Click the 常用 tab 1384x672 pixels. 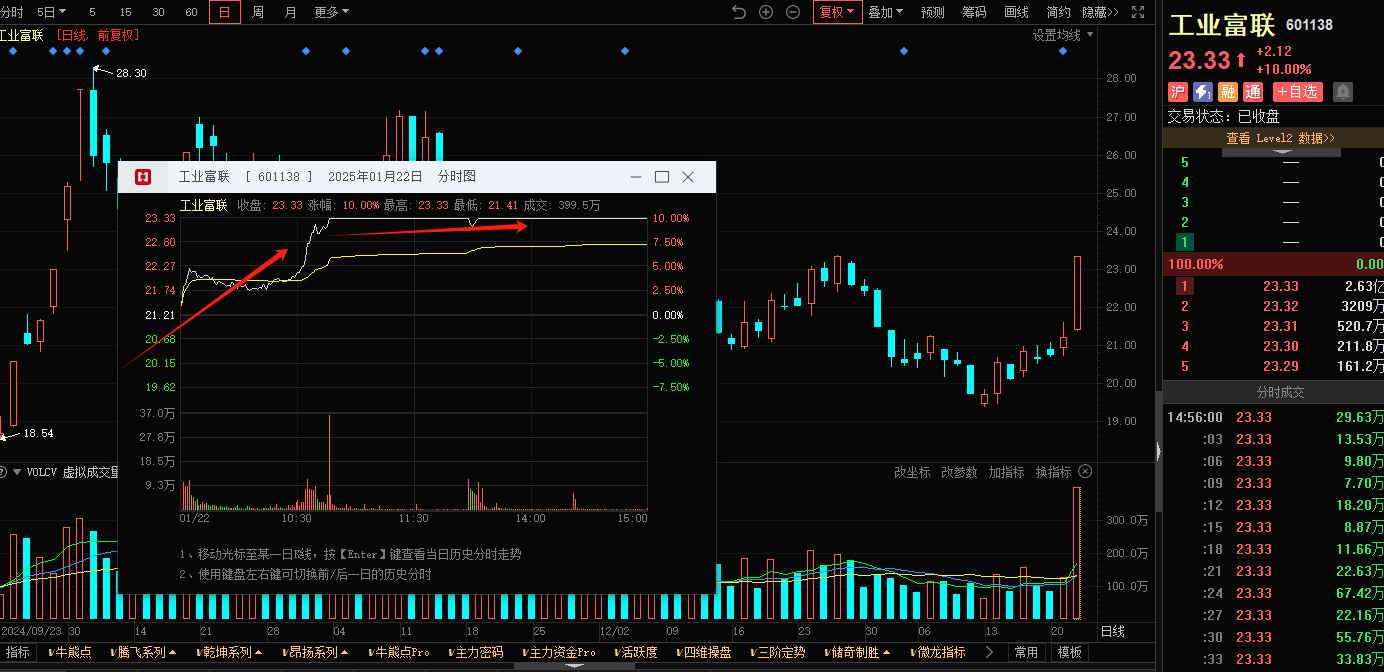[x=1026, y=652]
